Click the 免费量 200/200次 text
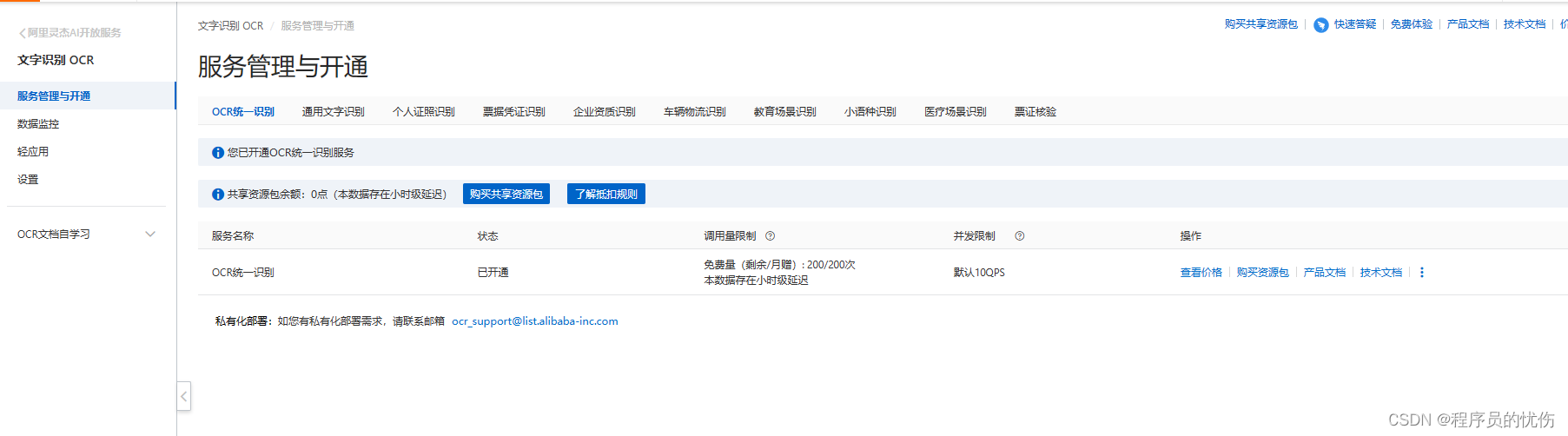The width and height of the screenshot is (1568, 436). point(780,265)
